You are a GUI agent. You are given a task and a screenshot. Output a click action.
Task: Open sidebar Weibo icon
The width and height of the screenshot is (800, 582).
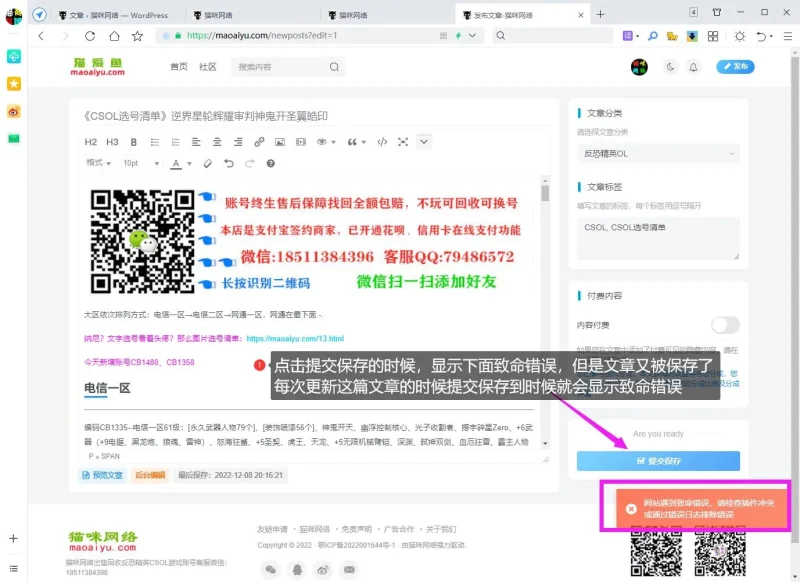coord(14,112)
